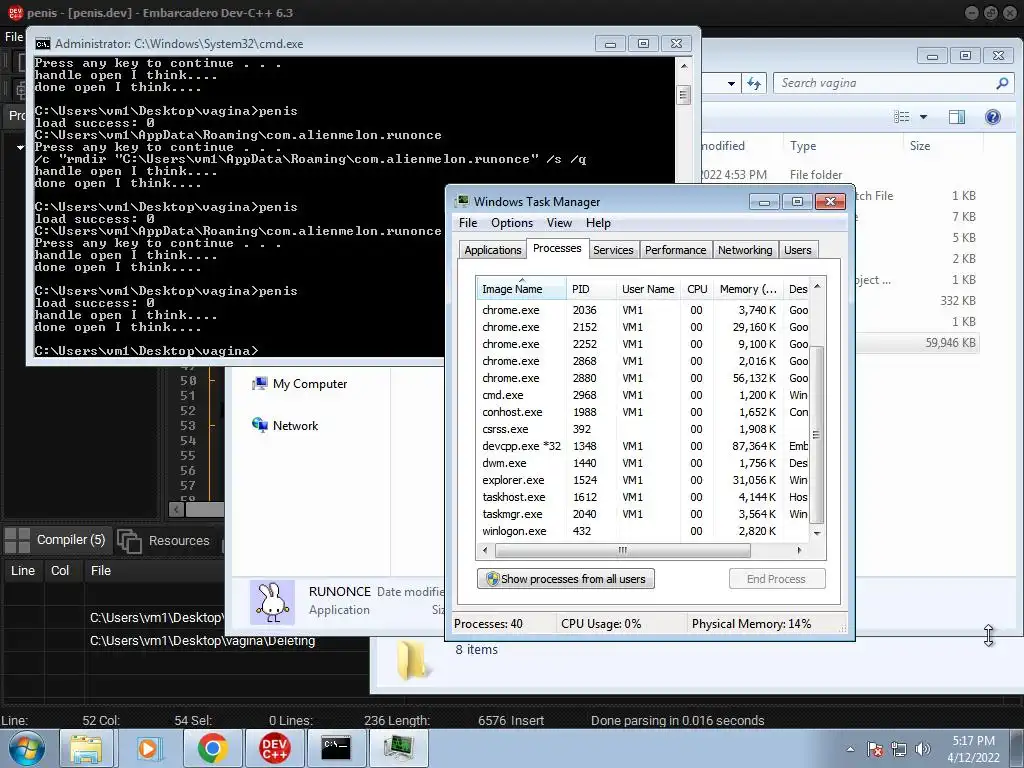Viewport: 1024px width, 768px height.
Task: Select the conhost.exe process row
Action: coord(643,412)
